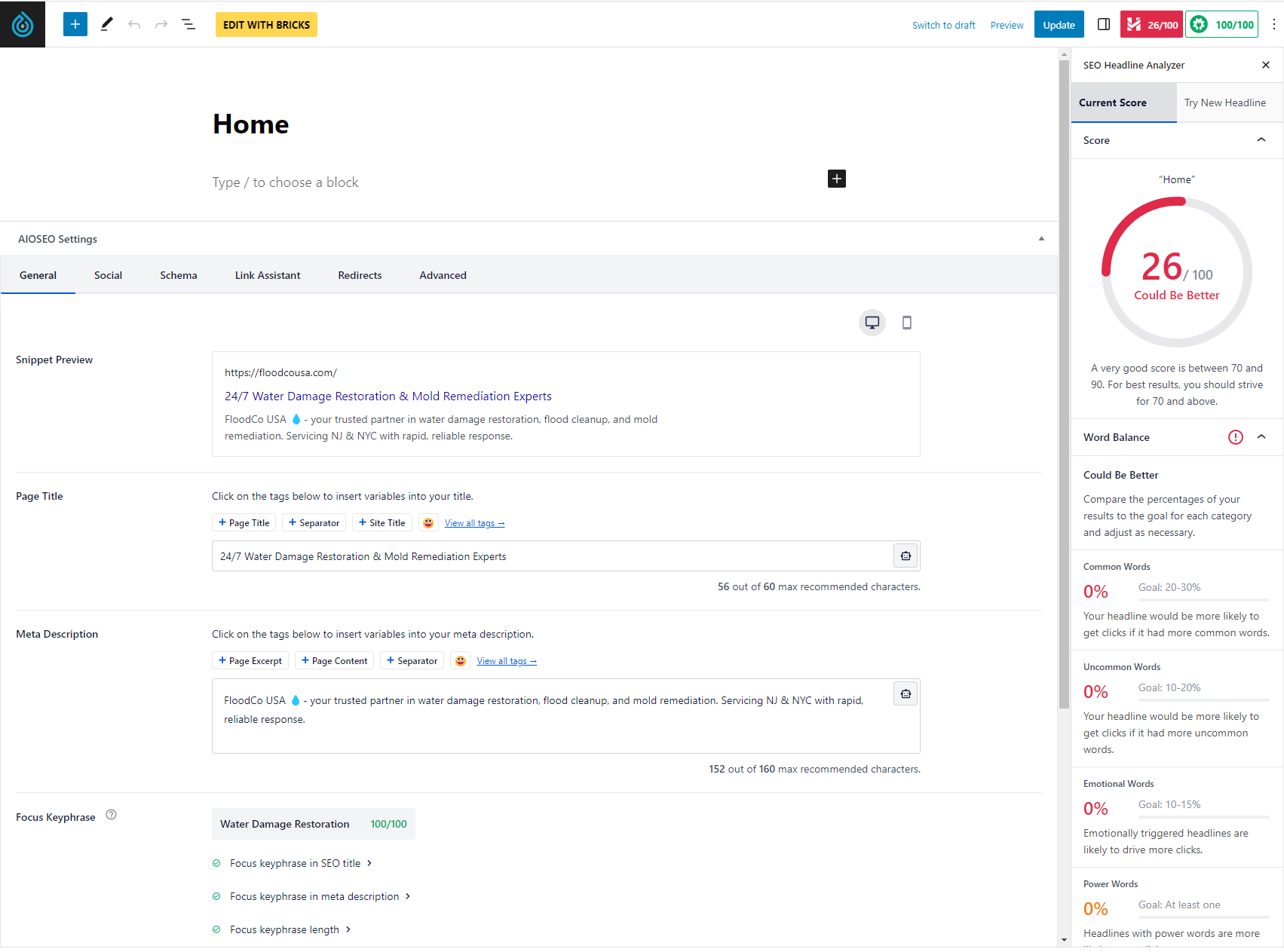Screen dimensions: 1284x952
Task: Click the 'Type / to choose a block' placeholder
Action: pyautogui.click(x=285, y=182)
